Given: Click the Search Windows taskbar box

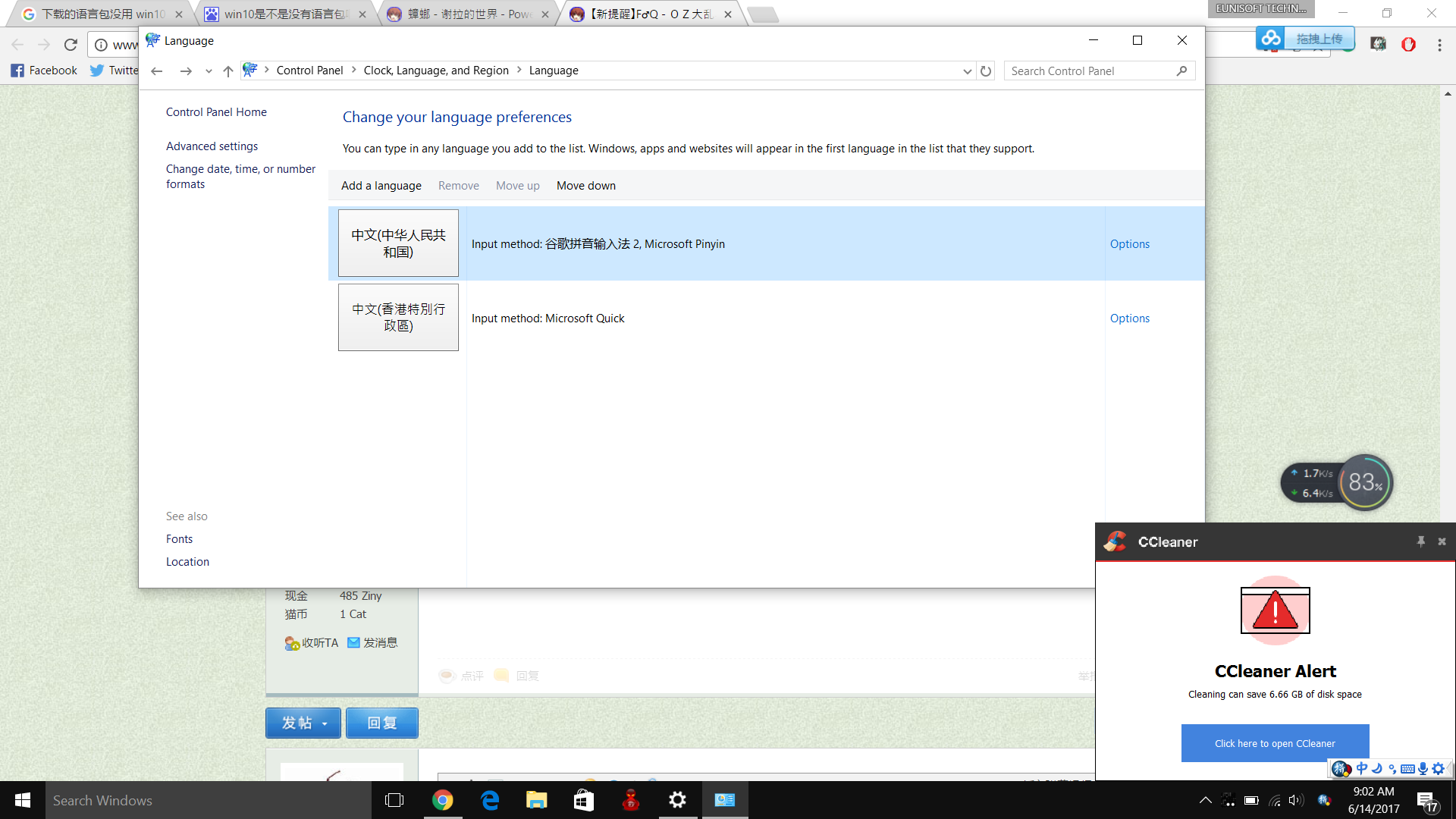Looking at the screenshot, I should click(209, 800).
